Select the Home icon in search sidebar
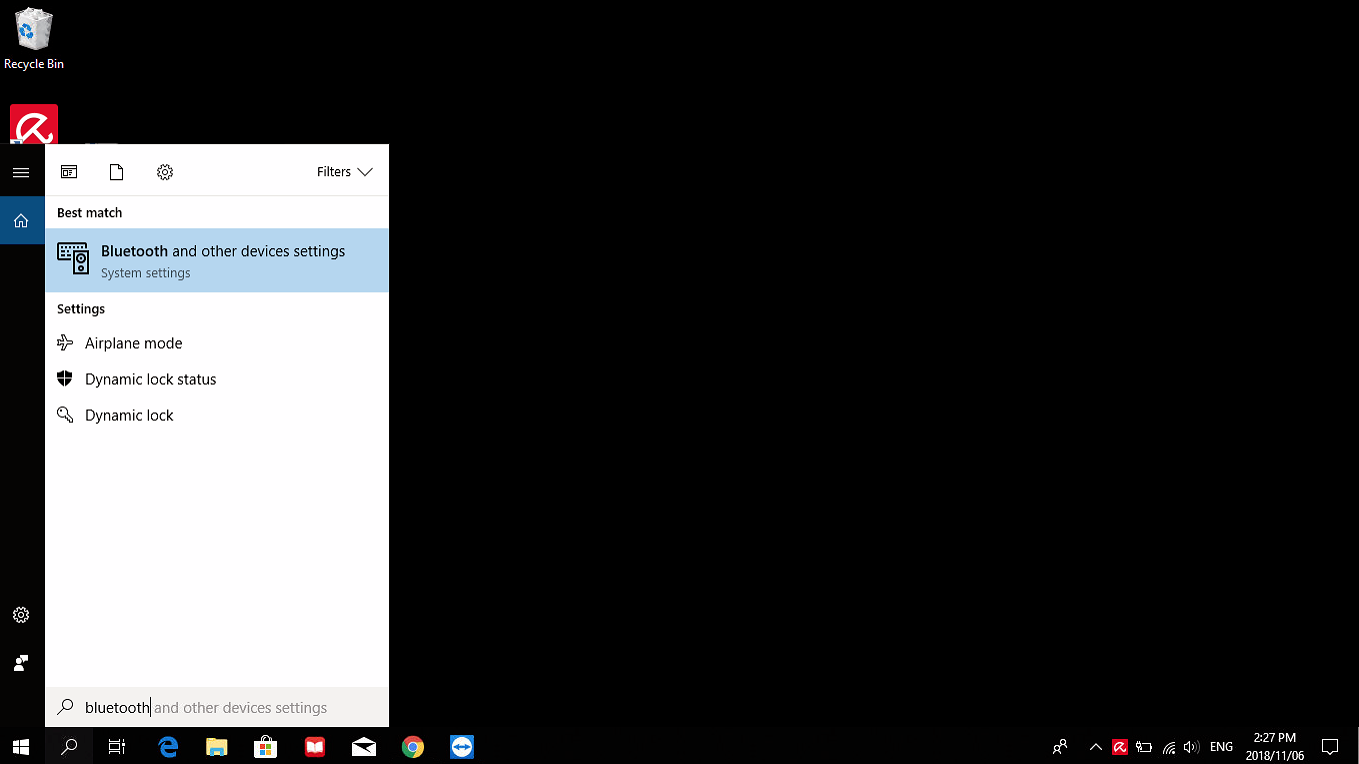The height and width of the screenshot is (764, 1359). click(x=21, y=221)
